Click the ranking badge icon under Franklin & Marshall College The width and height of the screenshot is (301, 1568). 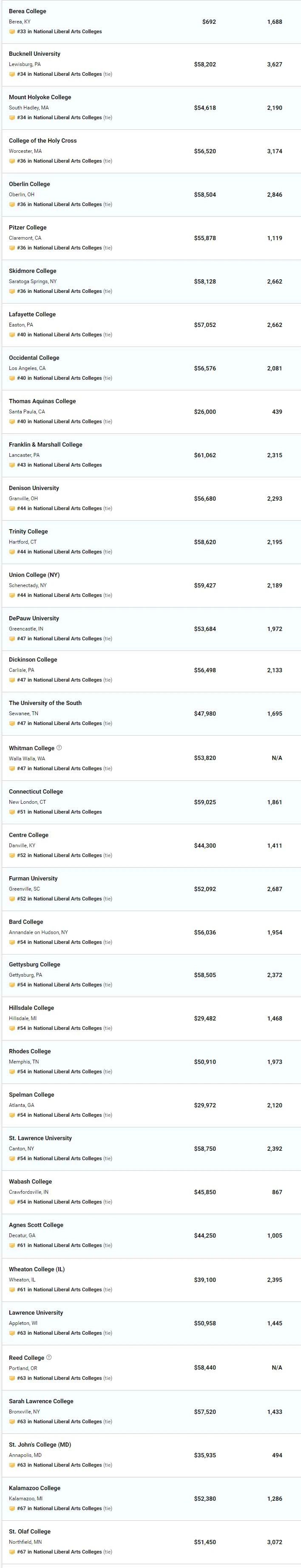[12, 464]
